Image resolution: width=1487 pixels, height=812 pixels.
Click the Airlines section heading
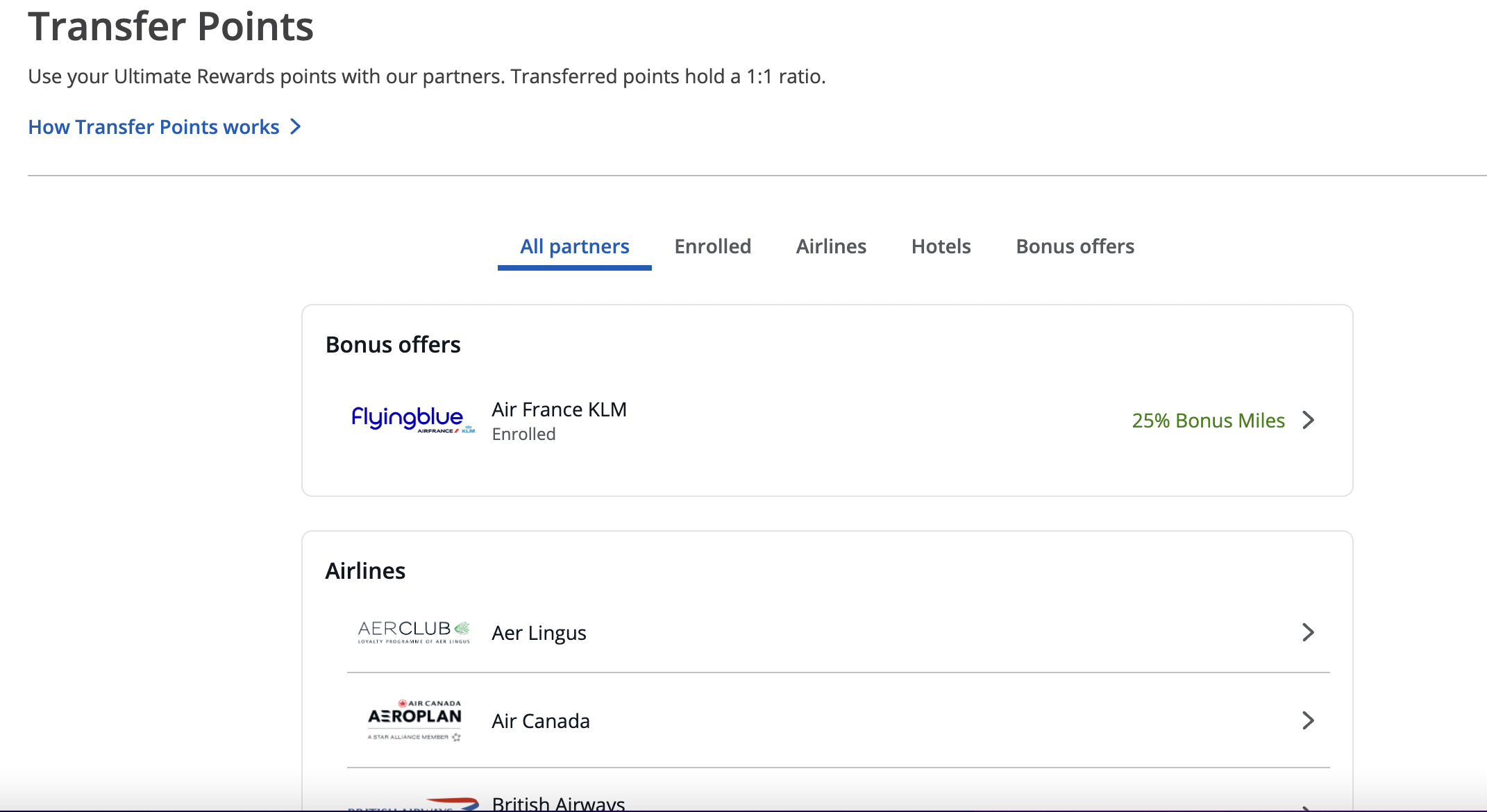coord(365,571)
